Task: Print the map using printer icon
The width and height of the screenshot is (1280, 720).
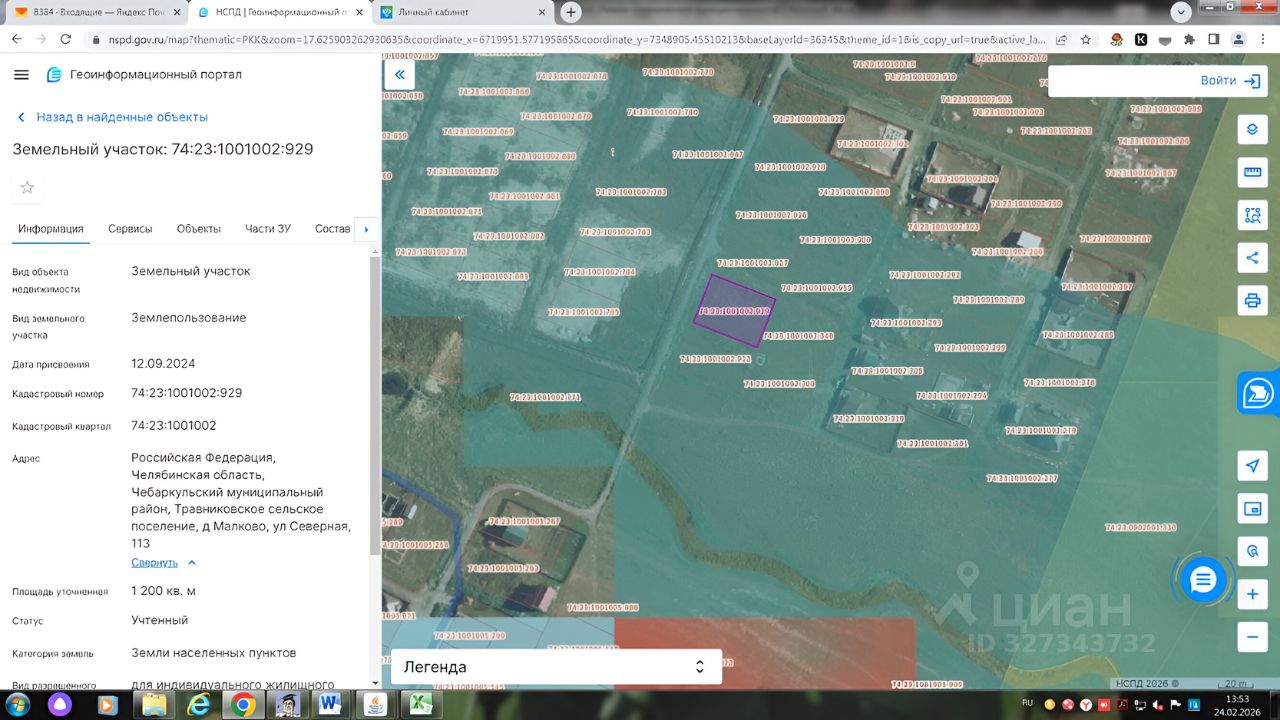Action: point(1251,300)
